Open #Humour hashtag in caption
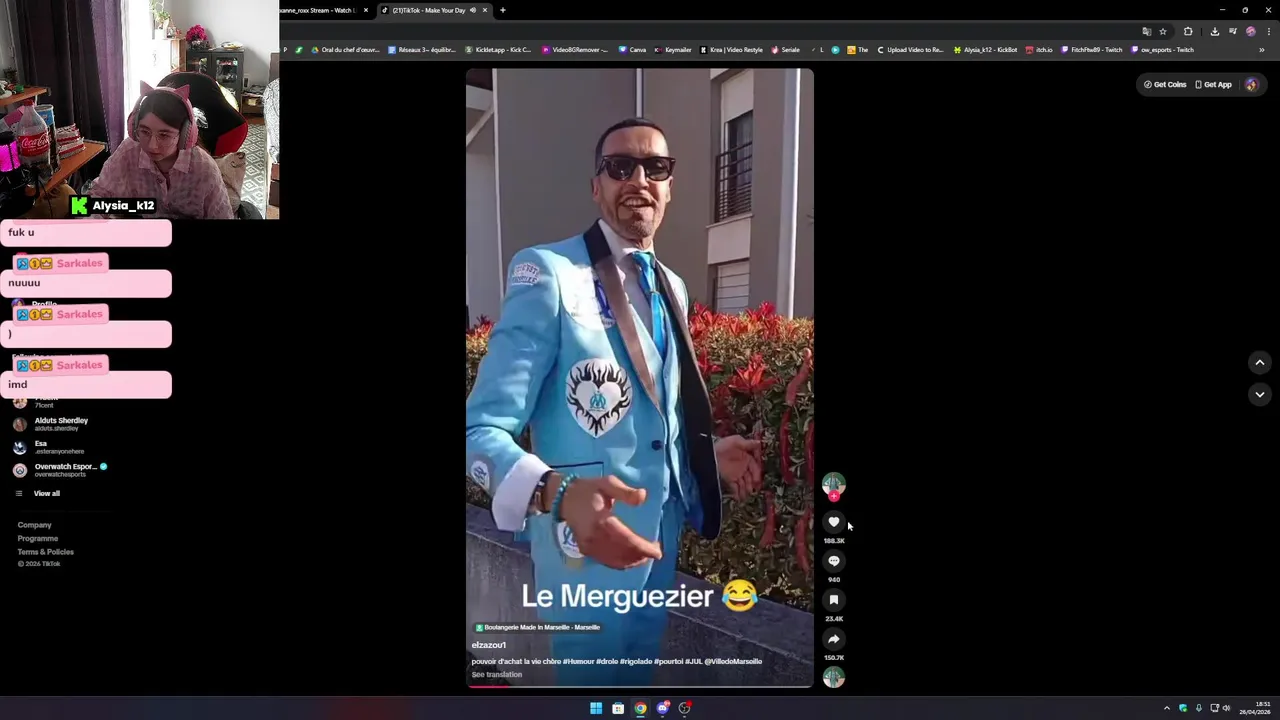The image size is (1280, 720). point(579,661)
